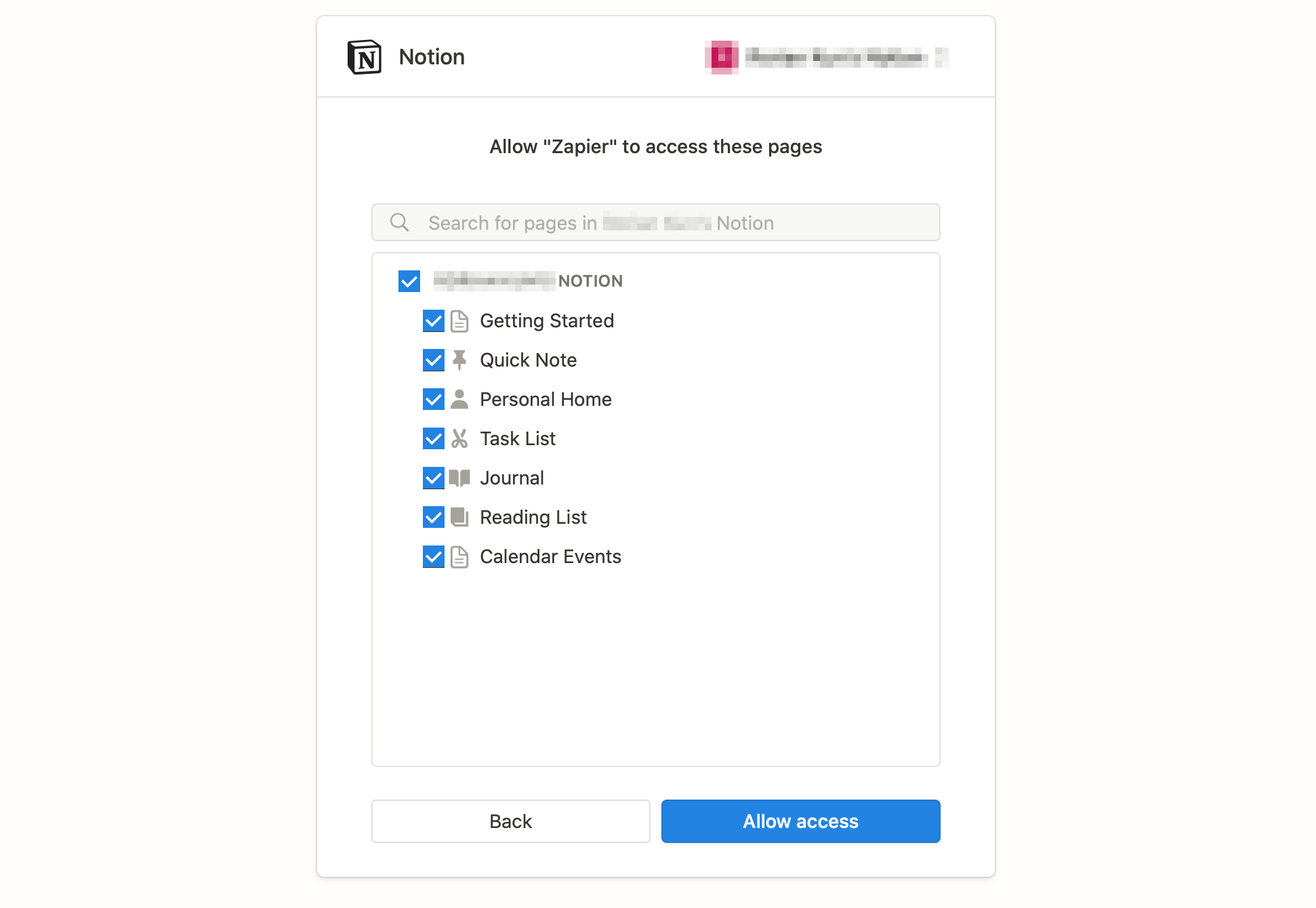Select the Getting Started page label
Viewport: 1316px width, 908px height.
point(547,321)
